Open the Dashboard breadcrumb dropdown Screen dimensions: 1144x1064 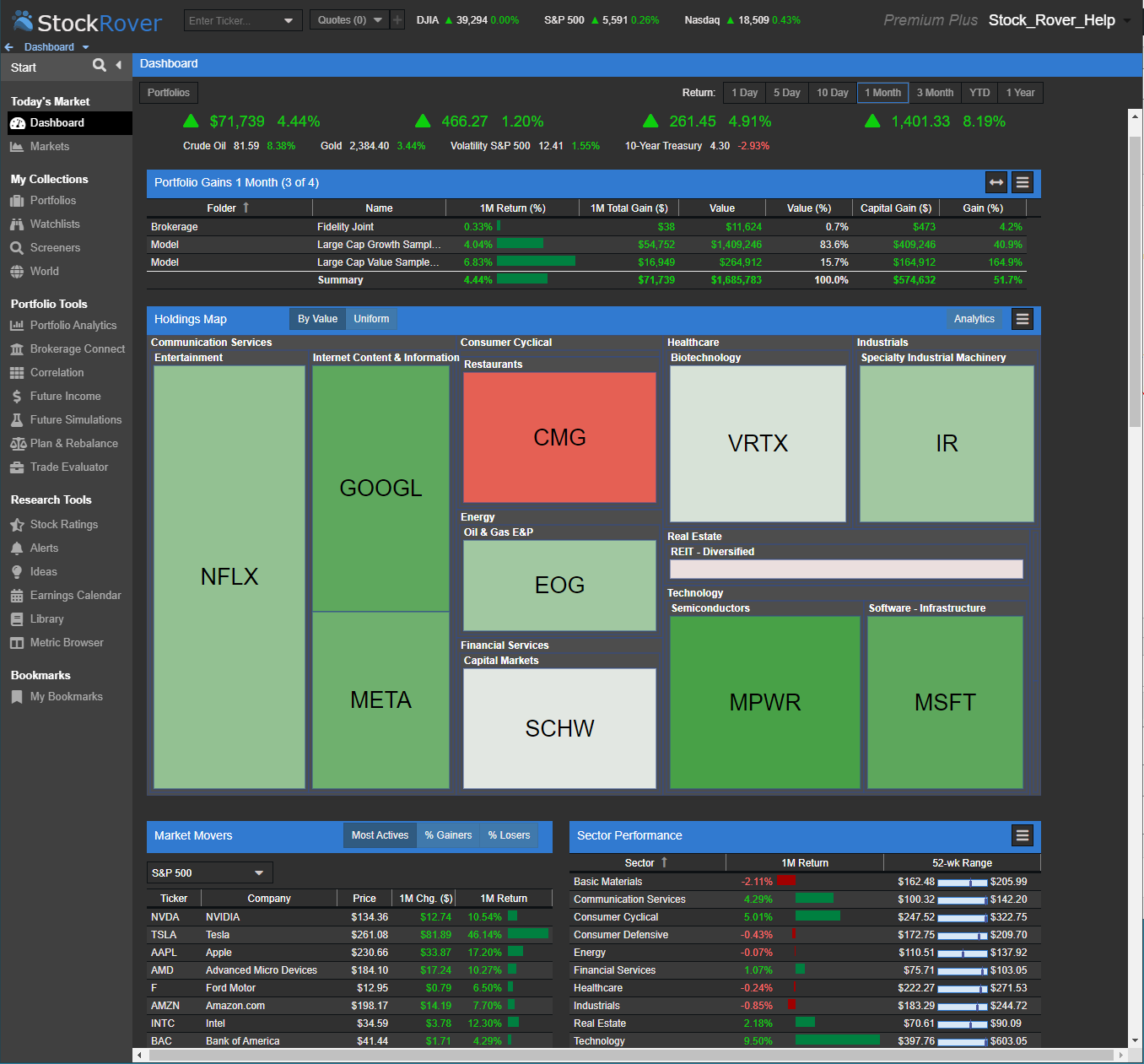click(x=85, y=47)
